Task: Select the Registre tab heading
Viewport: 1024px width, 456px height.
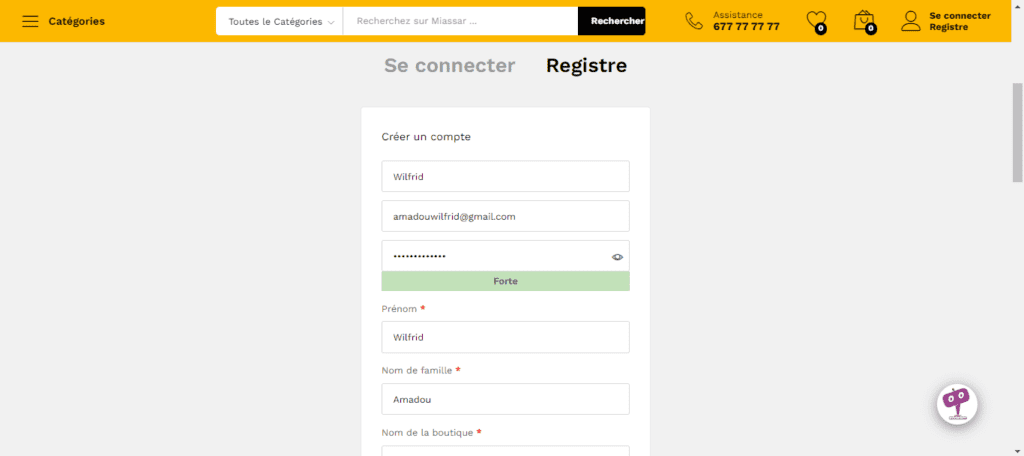Action: [586, 66]
